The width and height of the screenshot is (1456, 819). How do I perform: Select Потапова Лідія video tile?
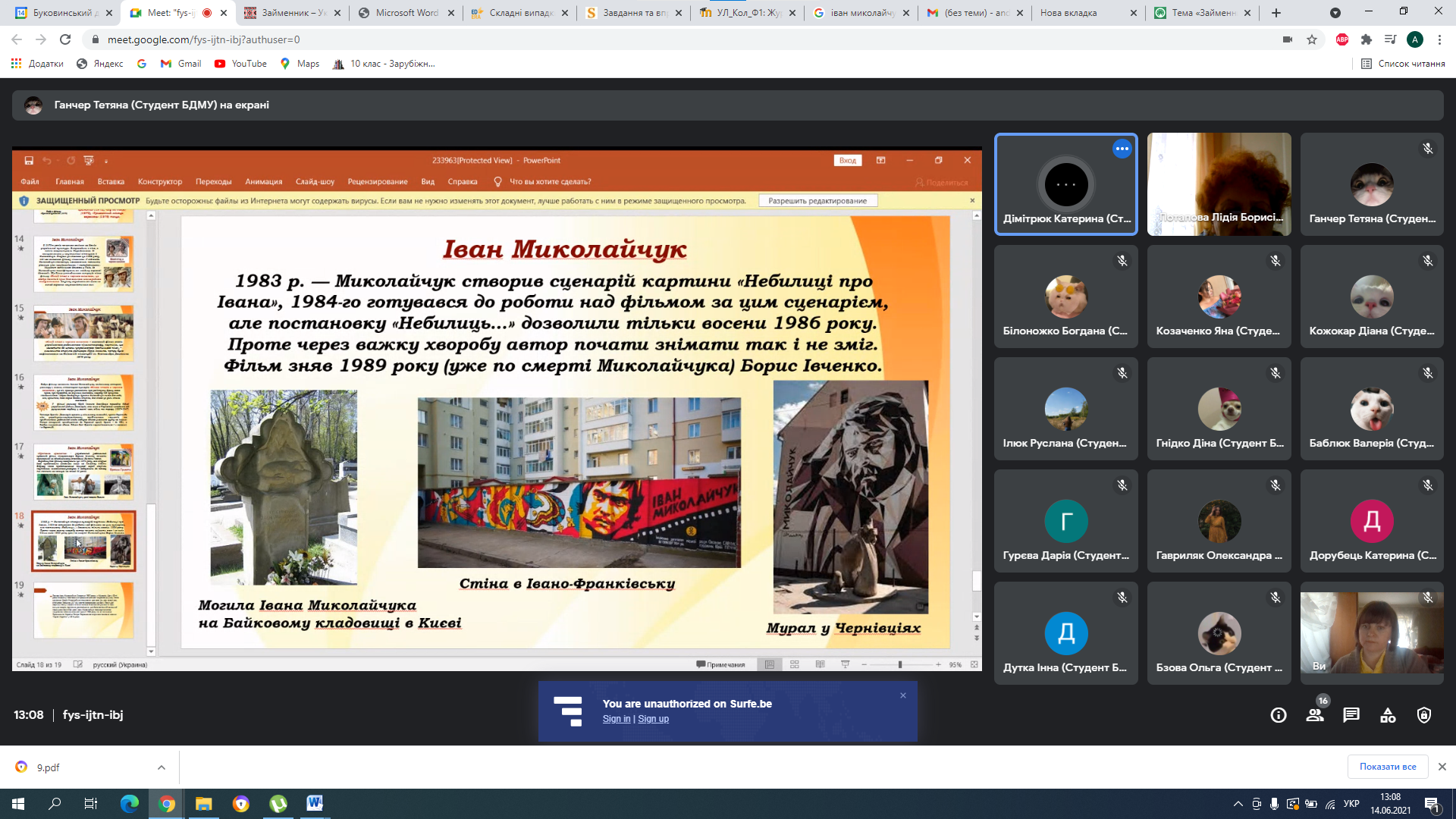pos(1219,184)
